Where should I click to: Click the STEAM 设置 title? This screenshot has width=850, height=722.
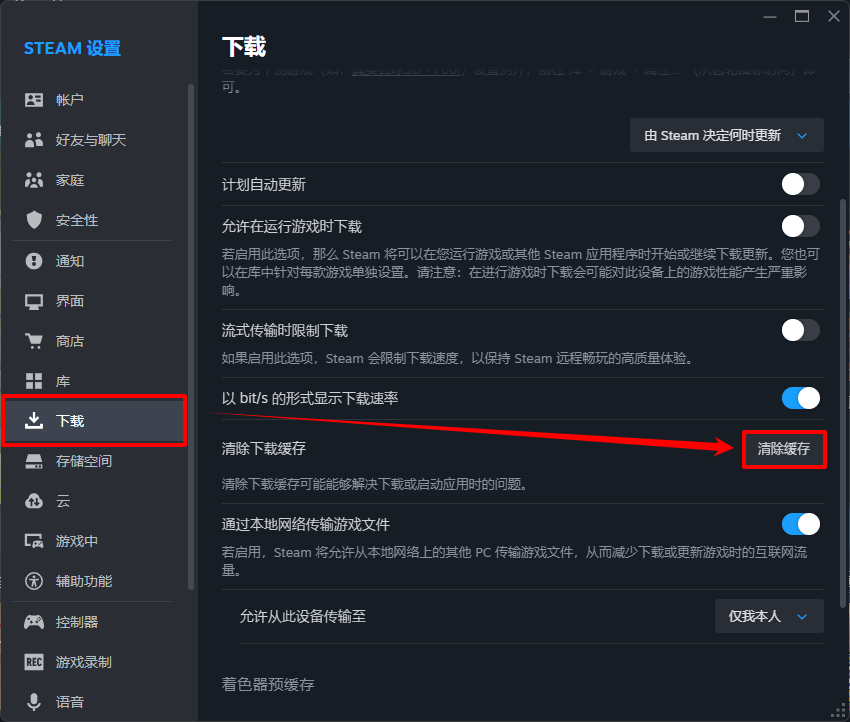tap(72, 48)
